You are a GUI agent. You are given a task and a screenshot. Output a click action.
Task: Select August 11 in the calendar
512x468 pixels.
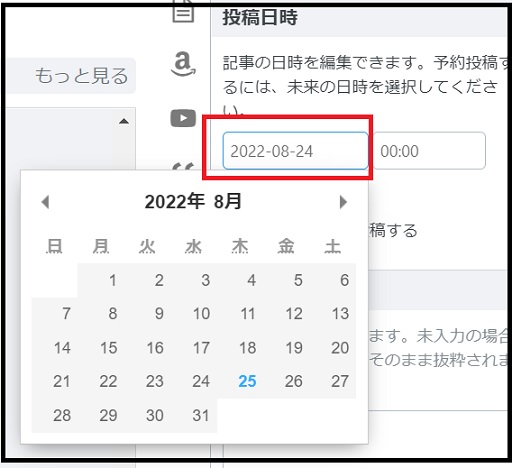tap(240, 314)
